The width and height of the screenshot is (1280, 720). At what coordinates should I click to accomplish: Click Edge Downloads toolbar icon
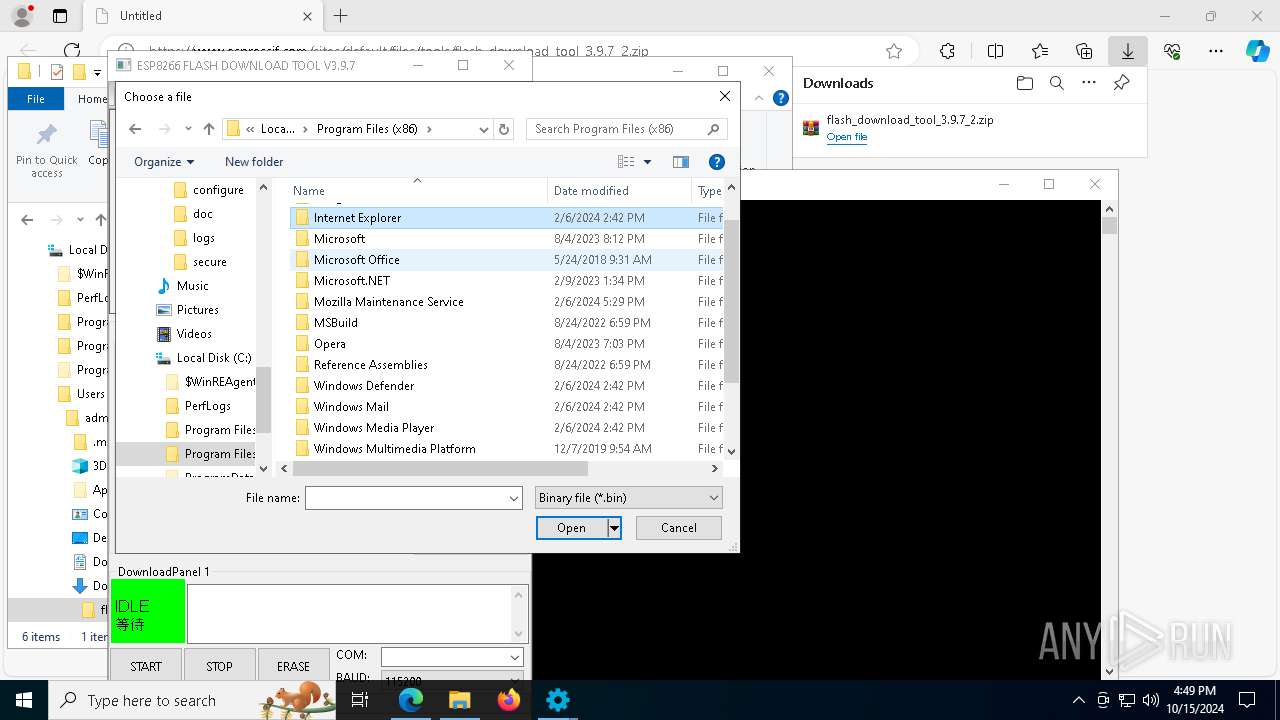point(1127,51)
